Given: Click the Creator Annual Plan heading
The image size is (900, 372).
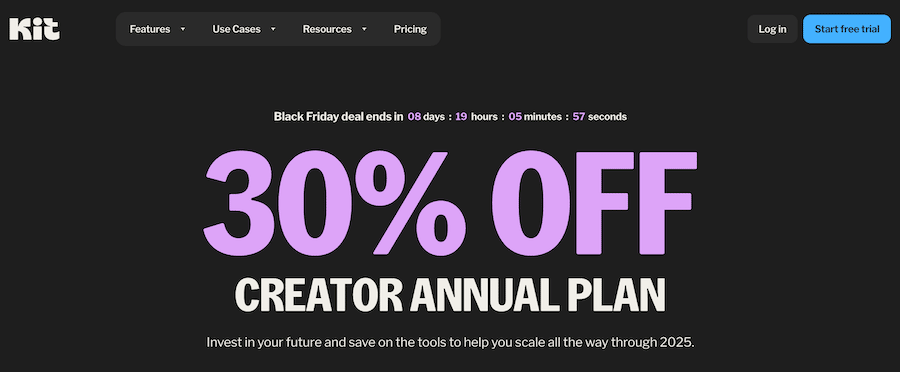Looking at the screenshot, I should pos(450,295).
